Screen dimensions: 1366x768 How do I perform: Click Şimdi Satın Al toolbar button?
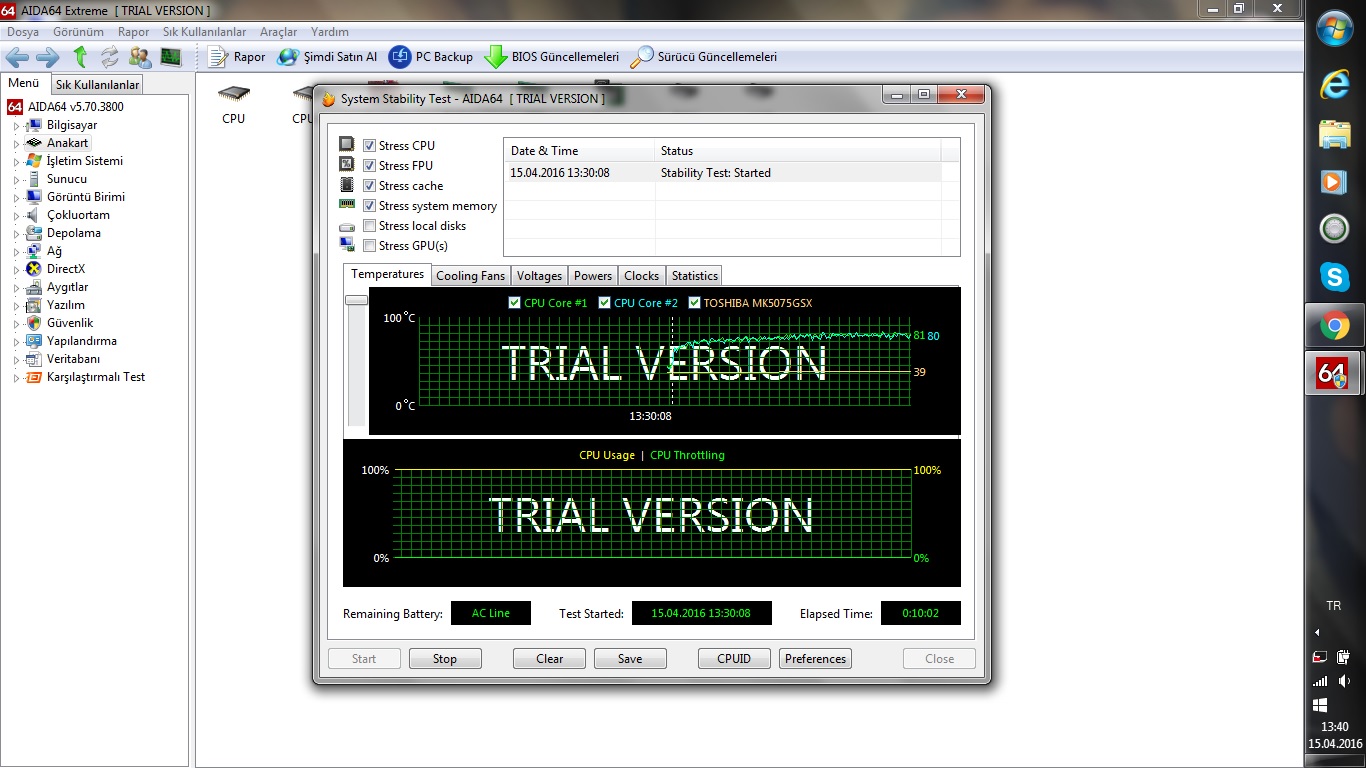327,57
